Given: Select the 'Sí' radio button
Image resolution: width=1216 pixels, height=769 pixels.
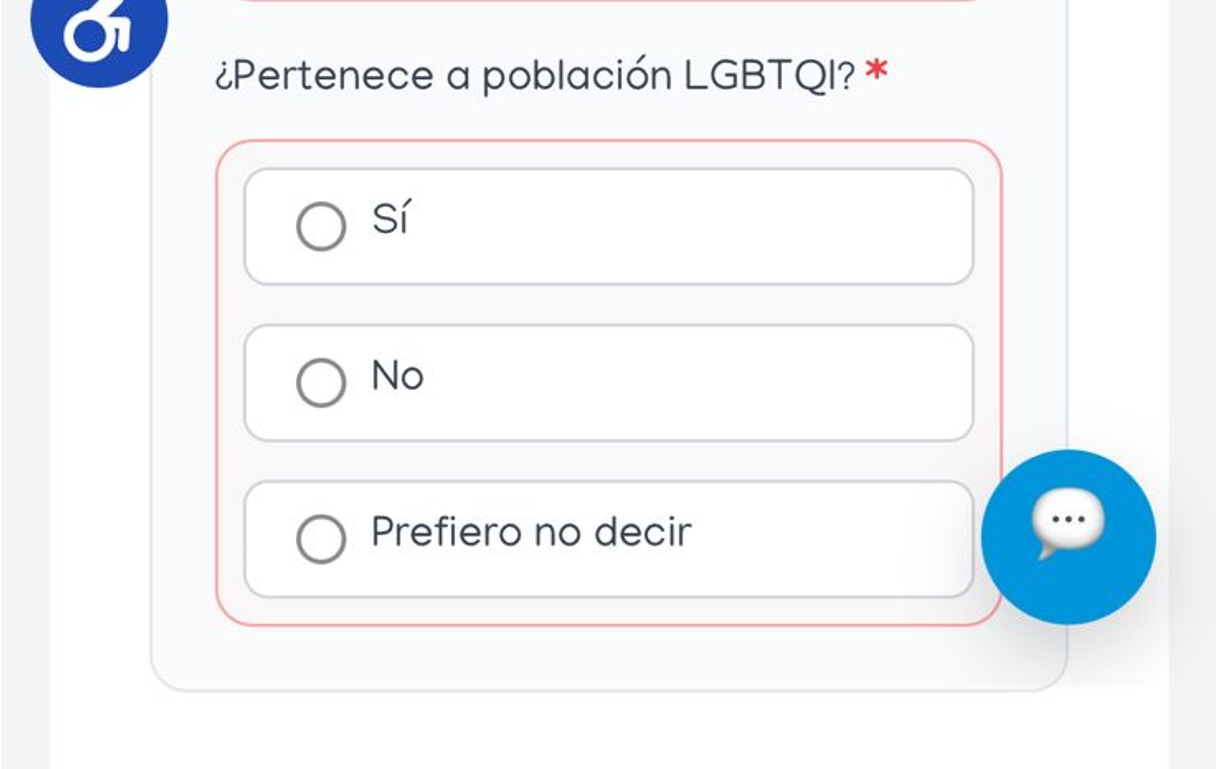Looking at the screenshot, I should tap(320, 227).
